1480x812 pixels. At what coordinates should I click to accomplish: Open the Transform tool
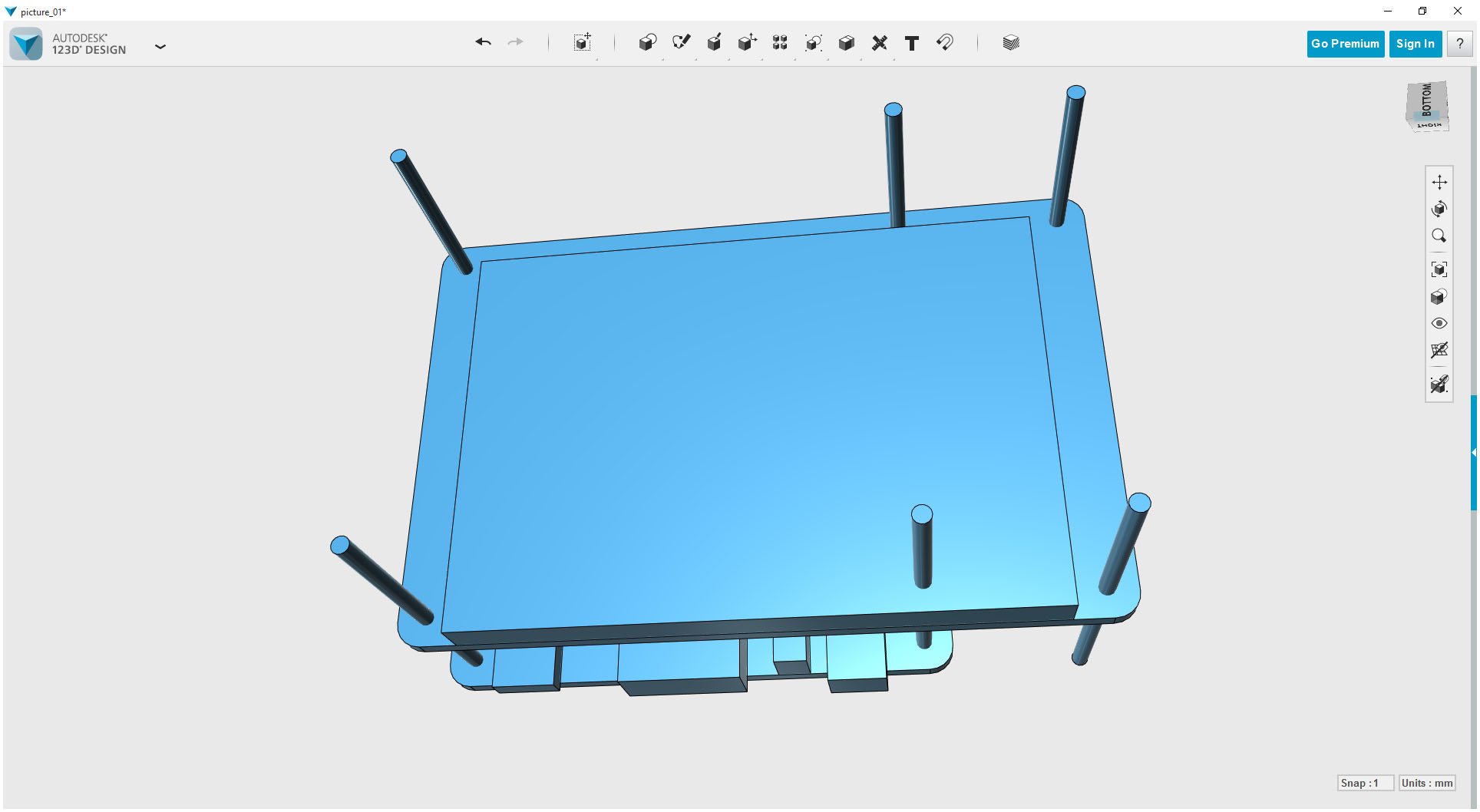coord(583,43)
